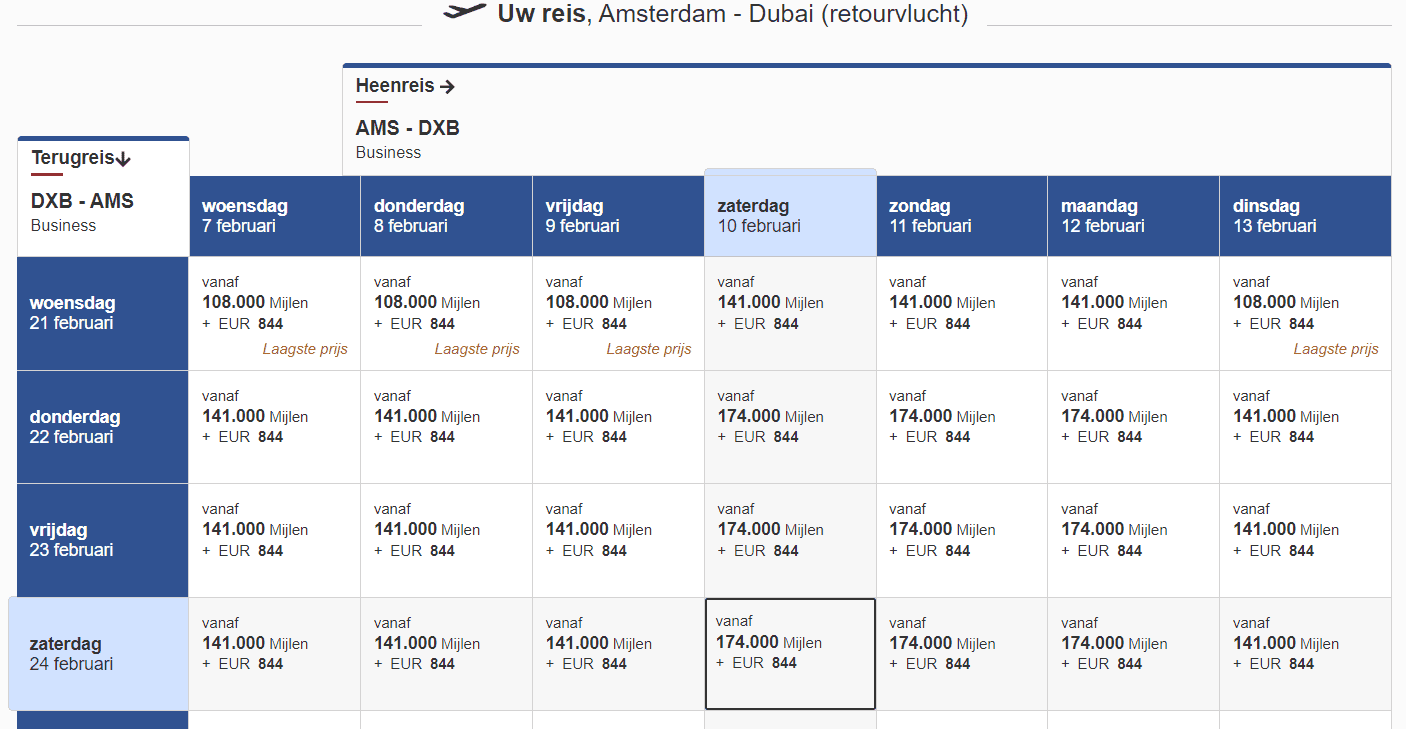Click the Terugreis down arrow icon

pyautogui.click(x=124, y=159)
